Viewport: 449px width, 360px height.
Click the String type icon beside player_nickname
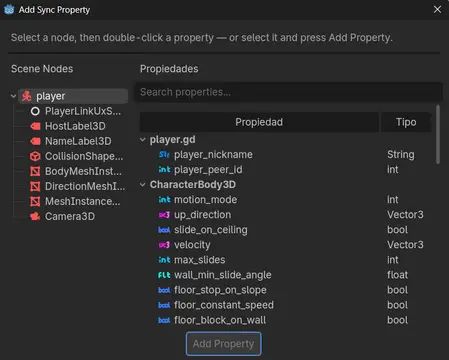(164, 155)
